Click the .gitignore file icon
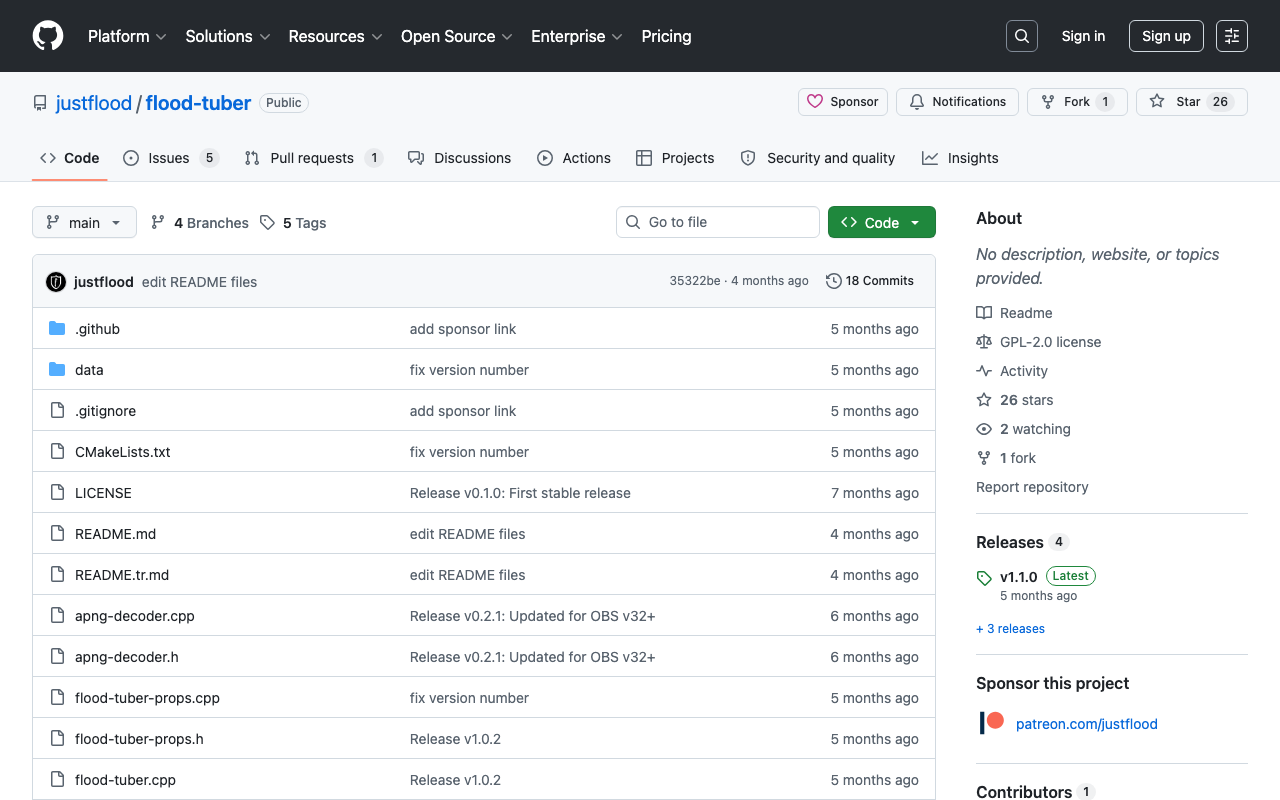 point(57,411)
